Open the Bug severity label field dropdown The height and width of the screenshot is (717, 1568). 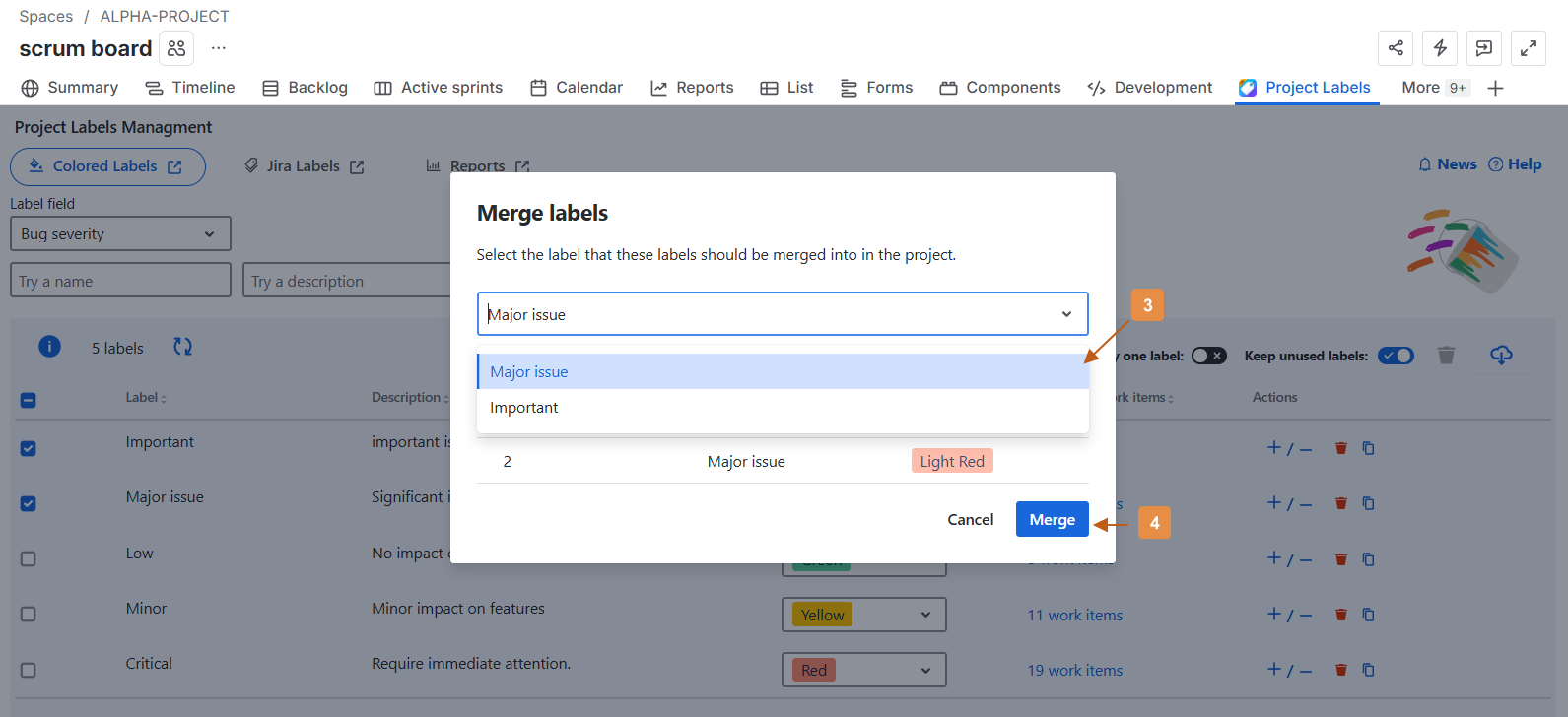tap(120, 233)
